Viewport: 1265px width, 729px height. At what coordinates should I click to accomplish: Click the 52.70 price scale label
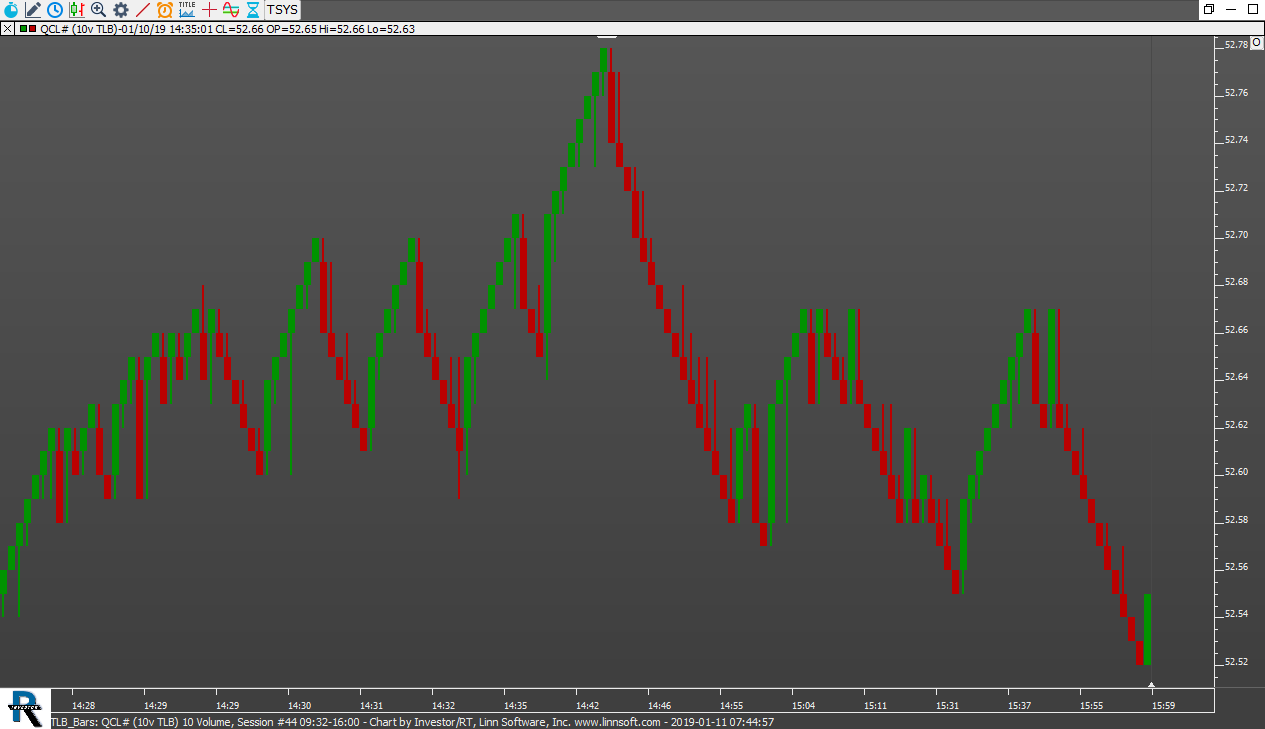pos(1236,235)
